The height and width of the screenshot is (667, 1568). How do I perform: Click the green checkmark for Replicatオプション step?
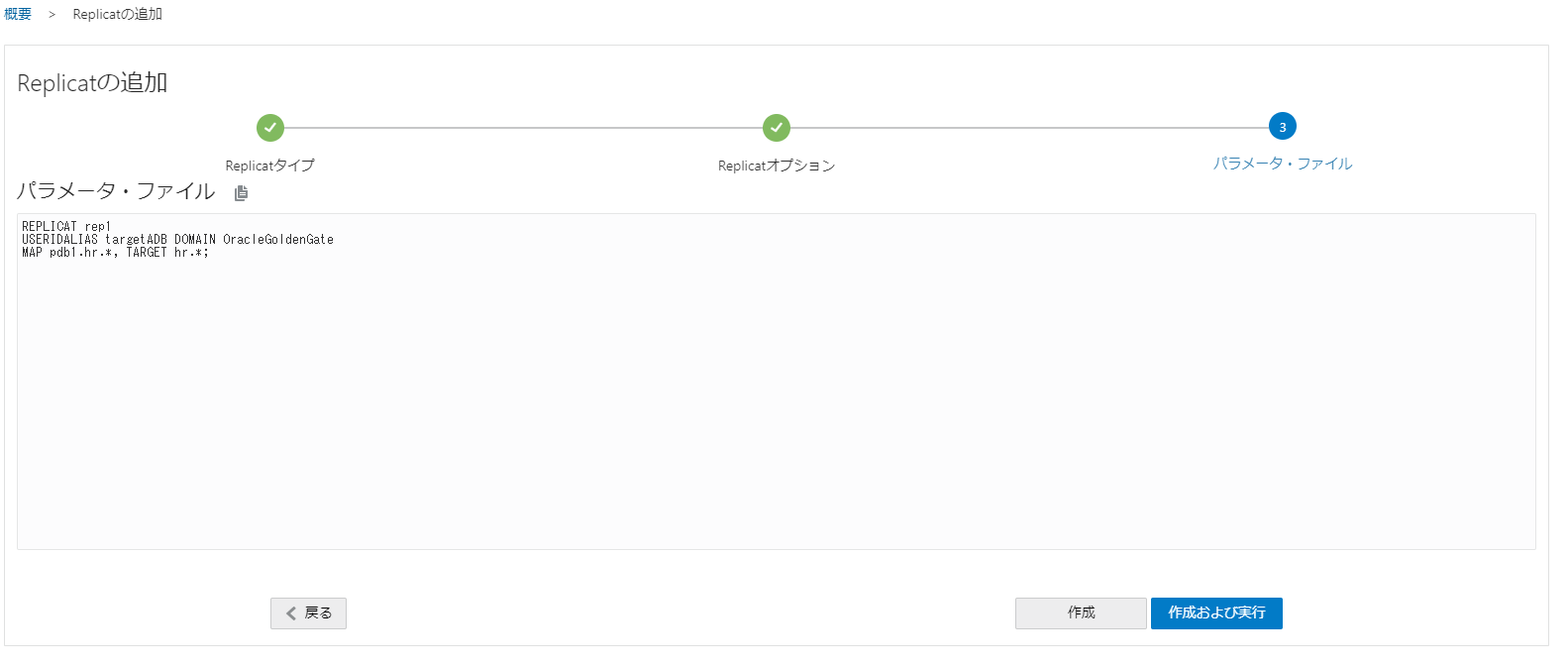pos(777,128)
